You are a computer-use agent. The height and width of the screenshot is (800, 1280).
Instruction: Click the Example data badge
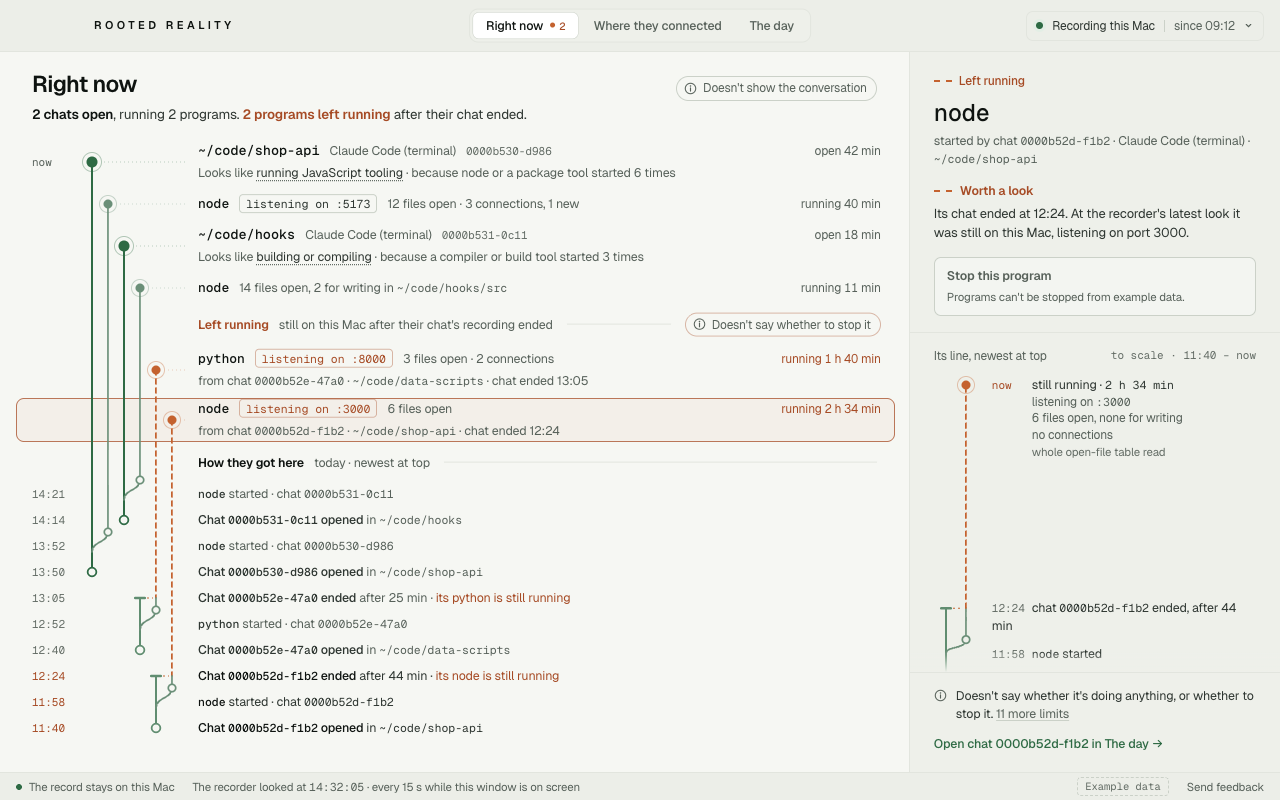1122,787
